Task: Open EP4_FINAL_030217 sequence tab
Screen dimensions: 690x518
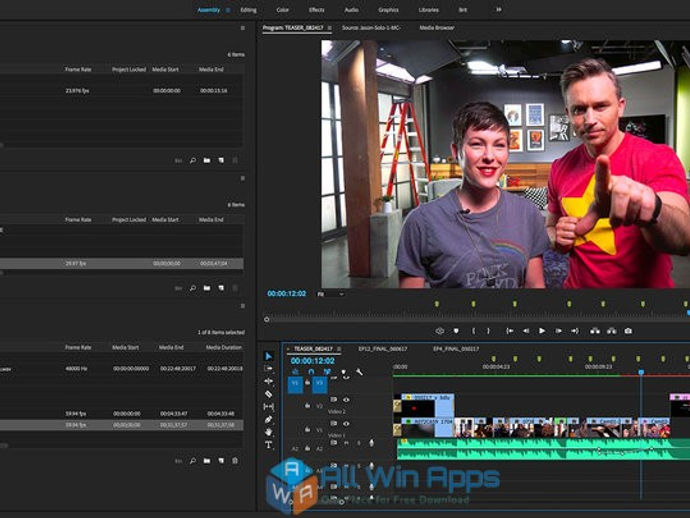Action: [456, 349]
